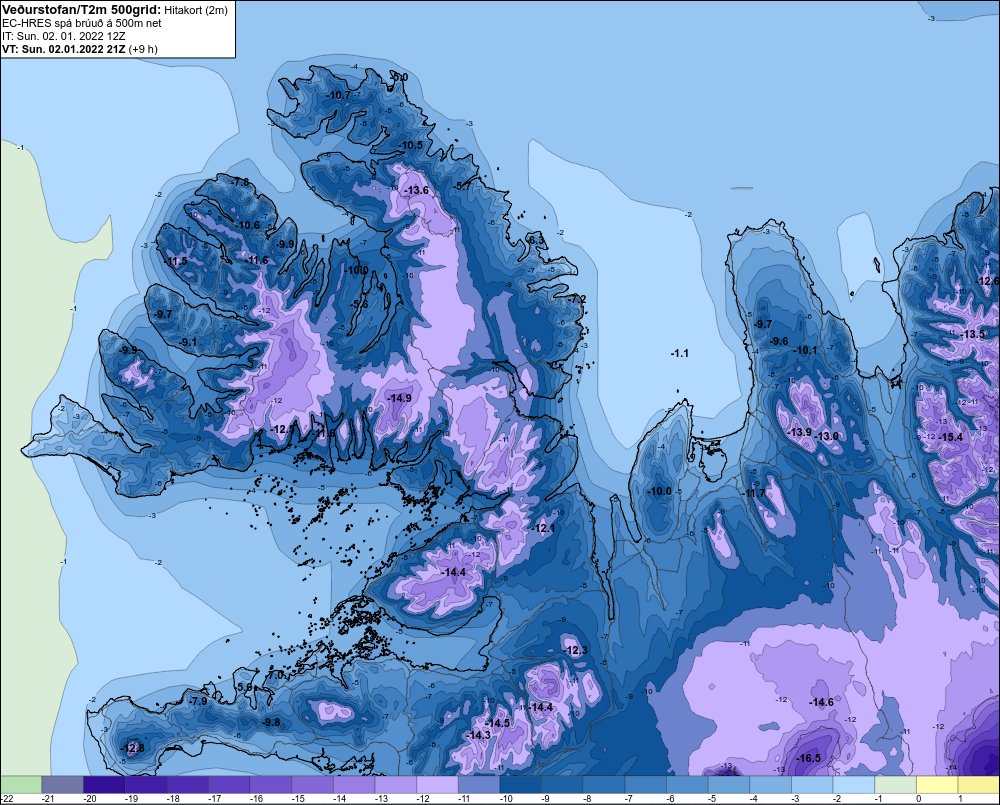Click the -13.6 temperature value on the map
The width and height of the screenshot is (1000, 805).
coord(416,190)
